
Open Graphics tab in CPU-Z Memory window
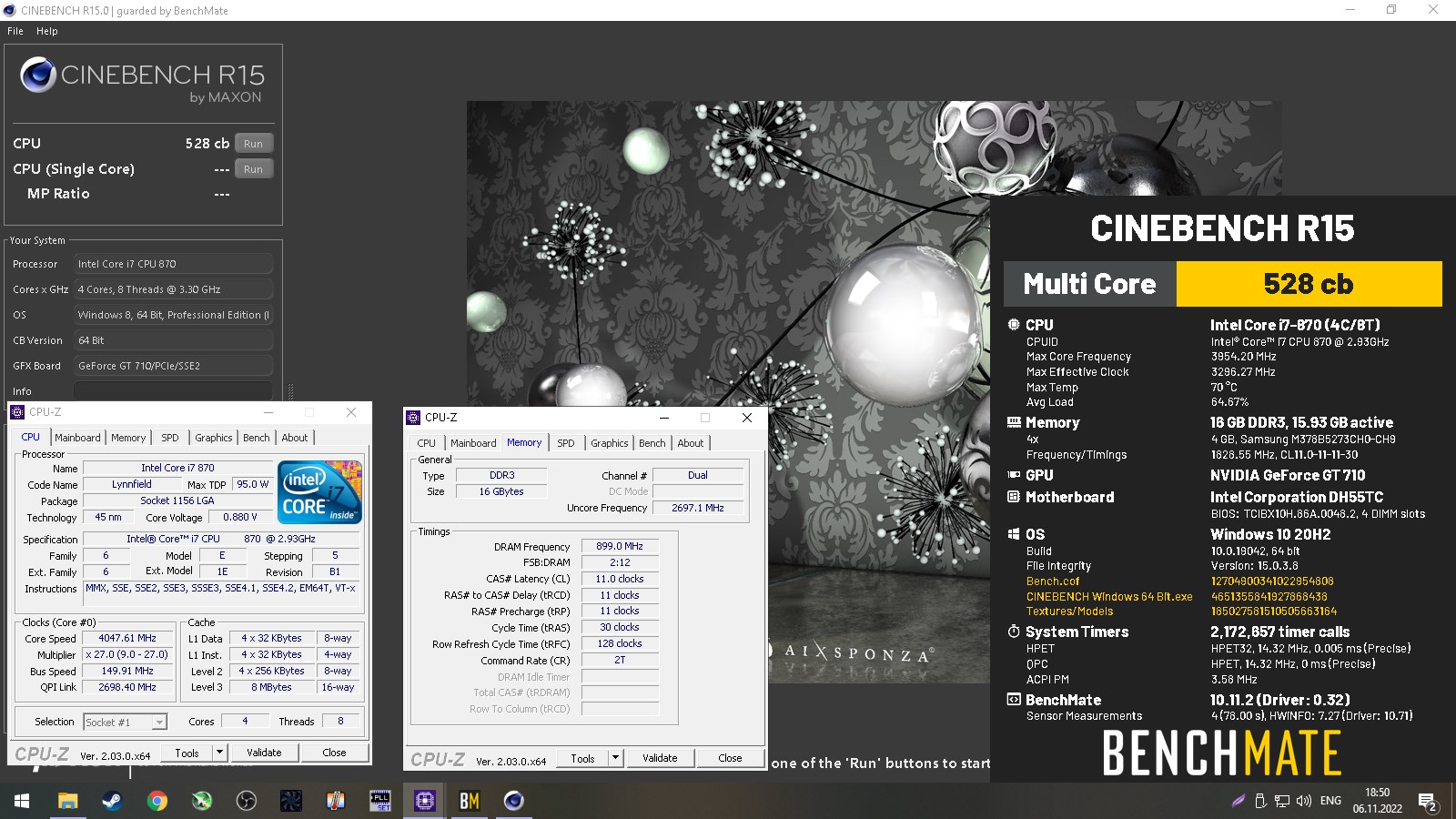(610, 443)
